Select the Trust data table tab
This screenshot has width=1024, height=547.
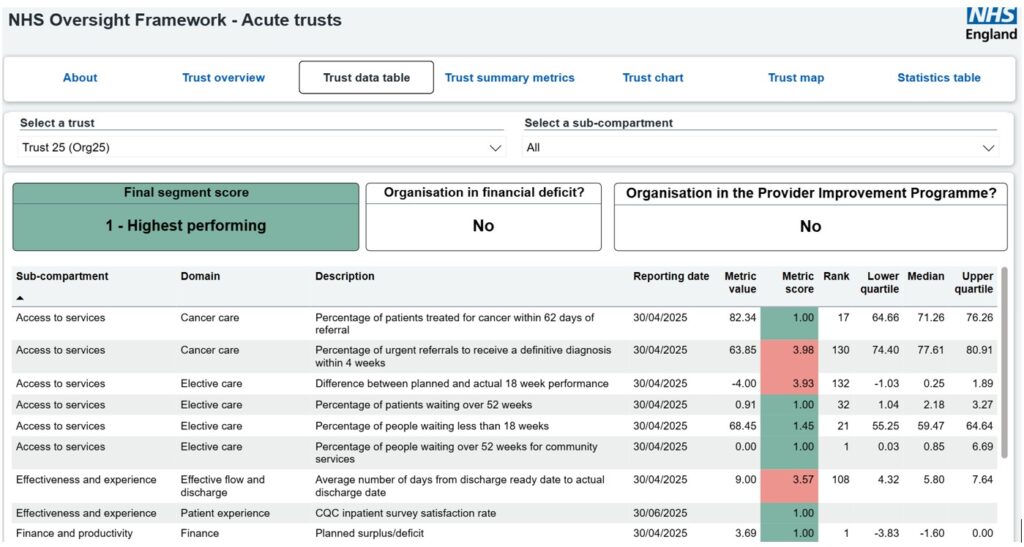[x=366, y=78]
